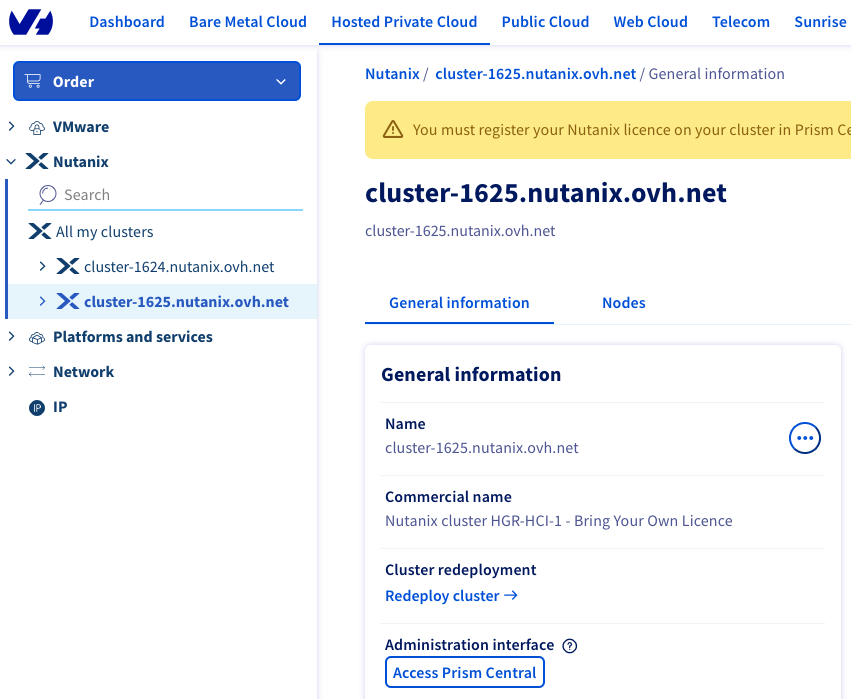This screenshot has width=851, height=699.
Task: Click the VMware cloud icon
Action: [37, 128]
